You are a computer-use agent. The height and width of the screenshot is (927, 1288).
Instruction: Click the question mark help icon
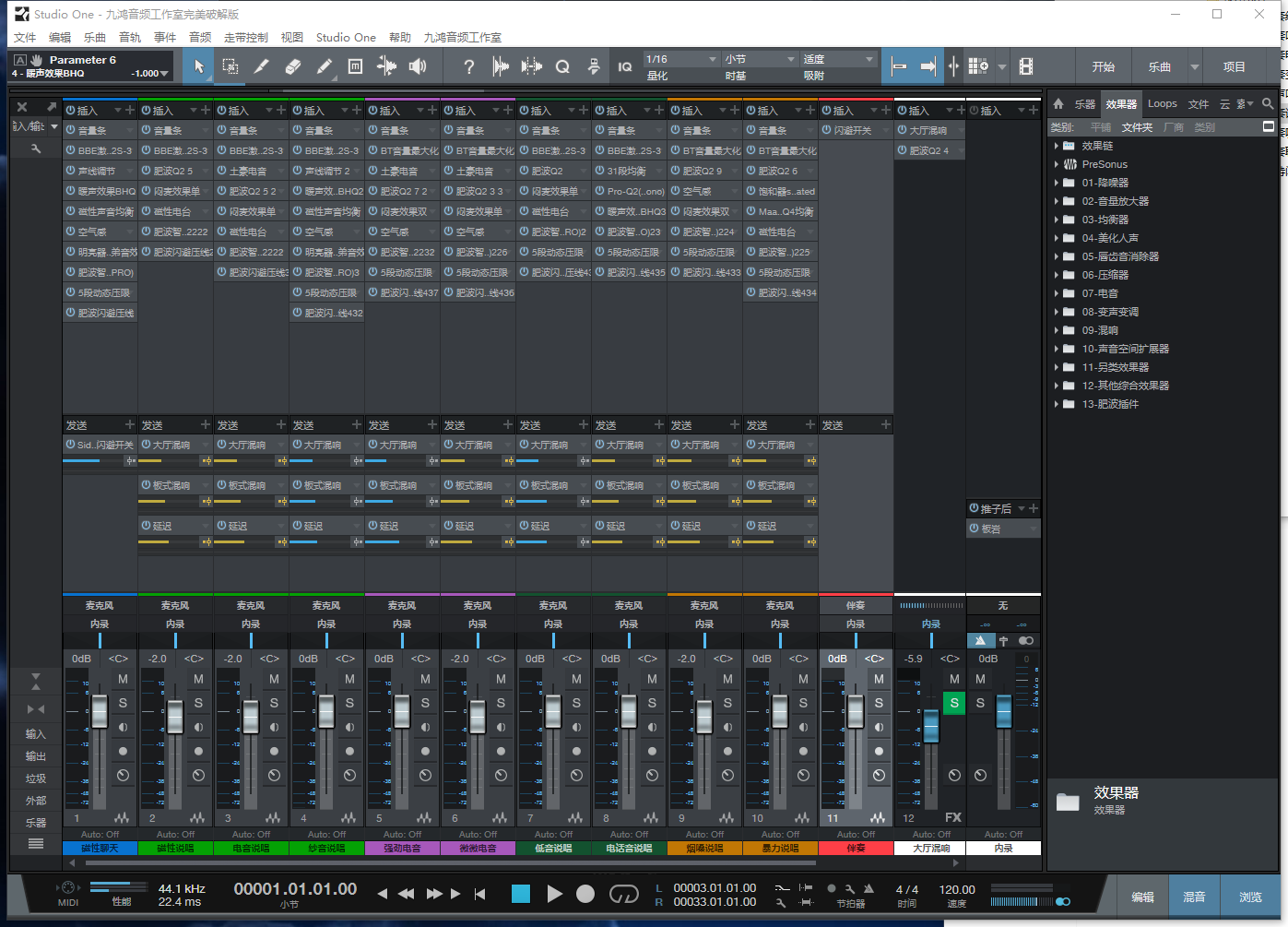[468, 66]
